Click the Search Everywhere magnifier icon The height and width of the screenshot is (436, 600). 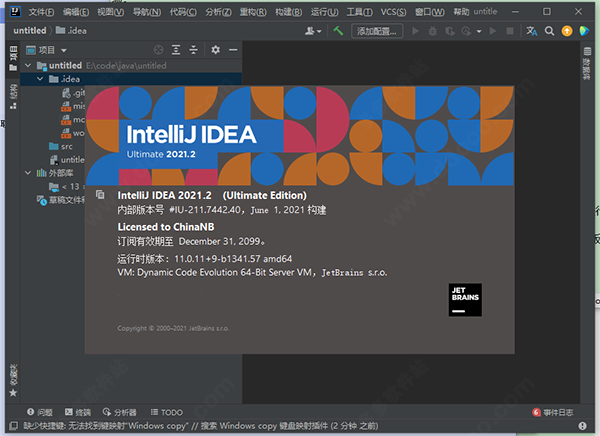549,31
